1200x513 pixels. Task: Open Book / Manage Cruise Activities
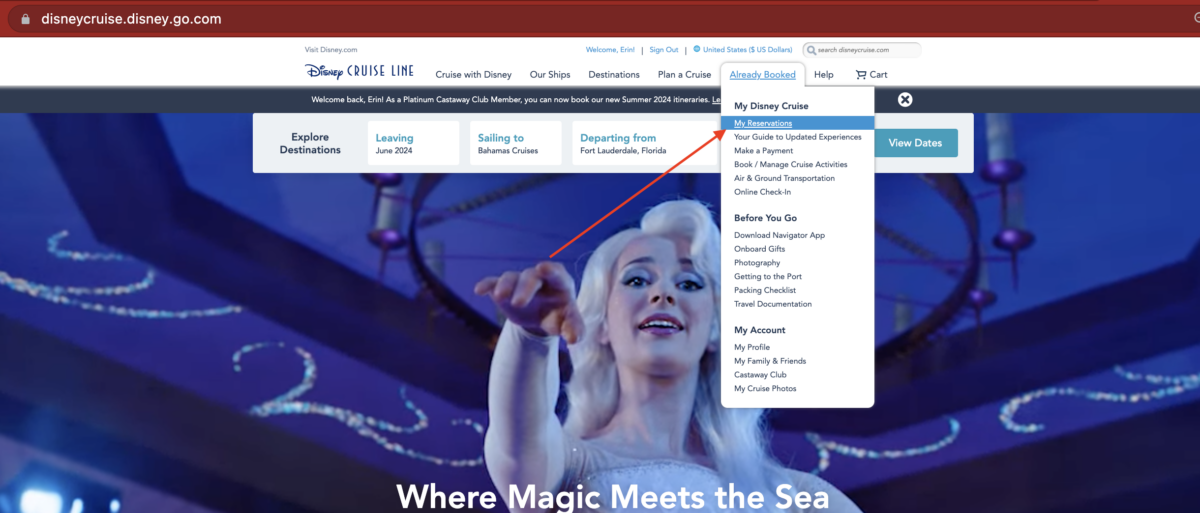click(790, 165)
